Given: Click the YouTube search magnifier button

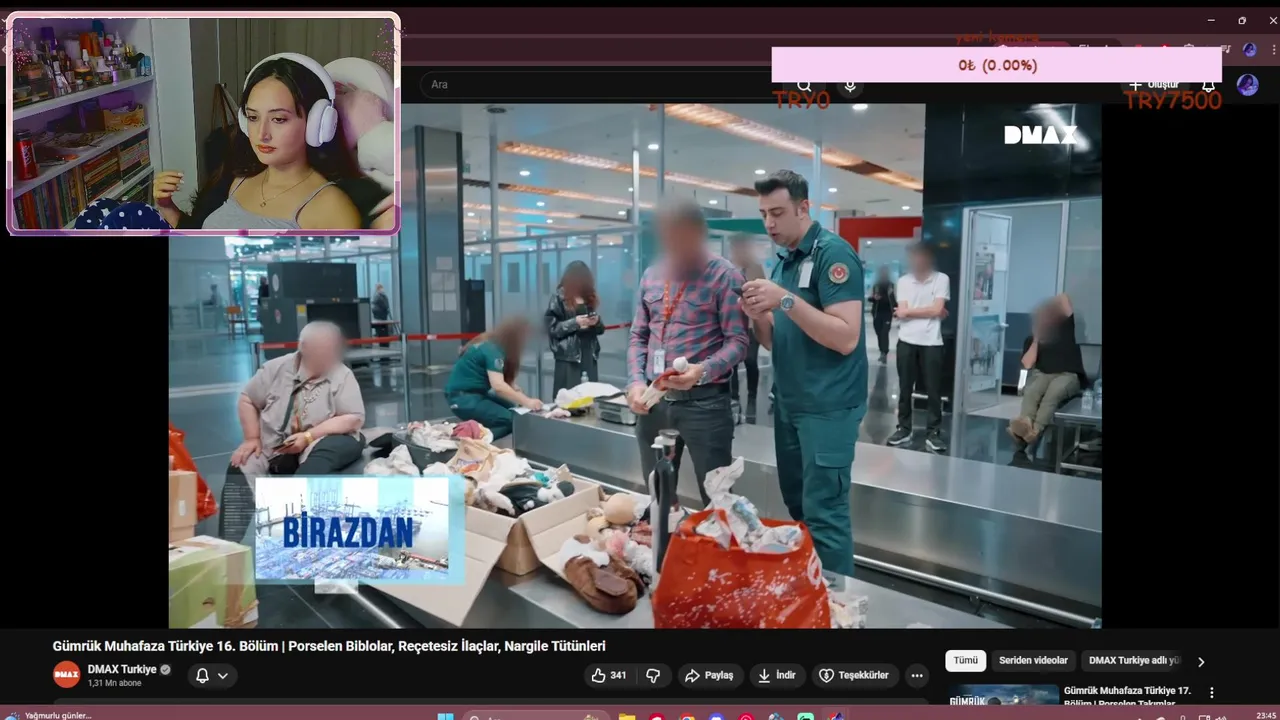Looking at the screenshot, I should pyautogui.click(x=804, y=87).
